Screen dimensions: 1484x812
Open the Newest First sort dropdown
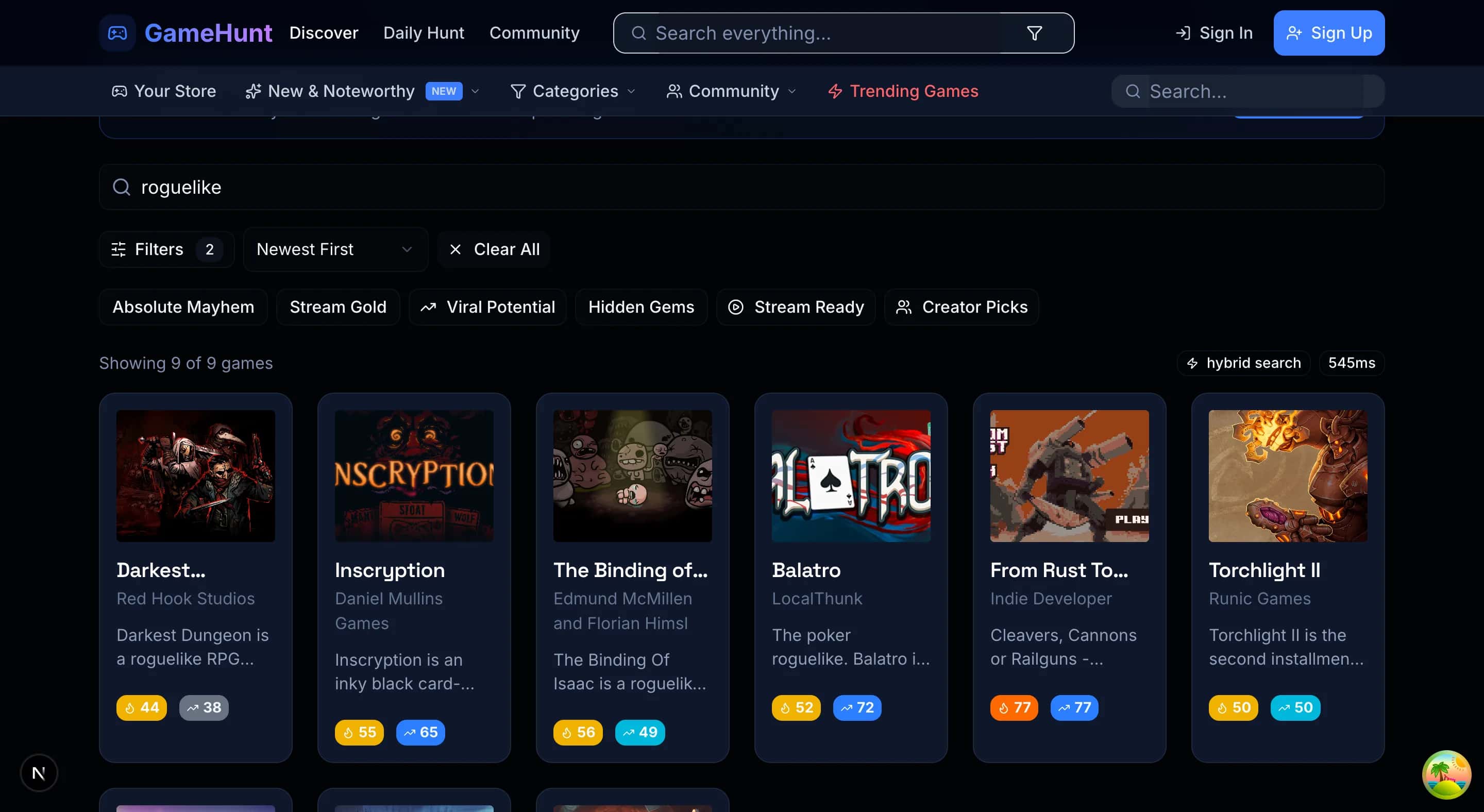pos(335,249)
